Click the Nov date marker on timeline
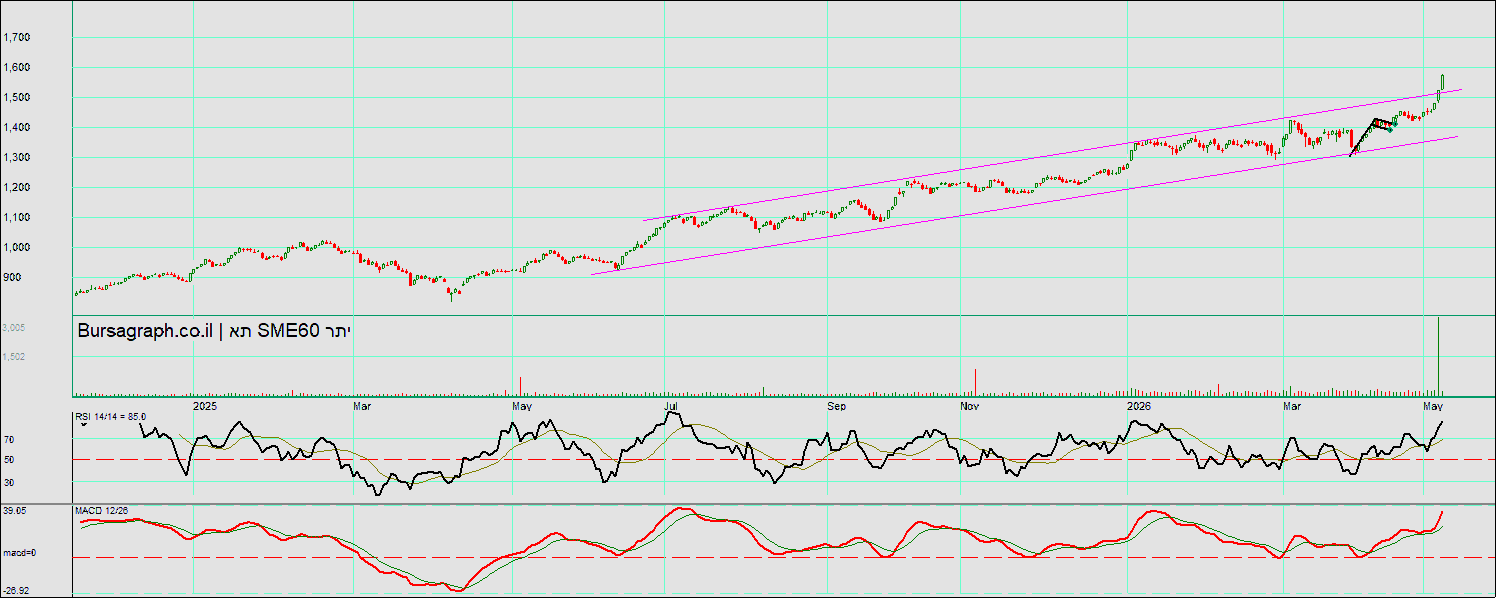Viewport: 1496px width, 598px height. (967, 406)
